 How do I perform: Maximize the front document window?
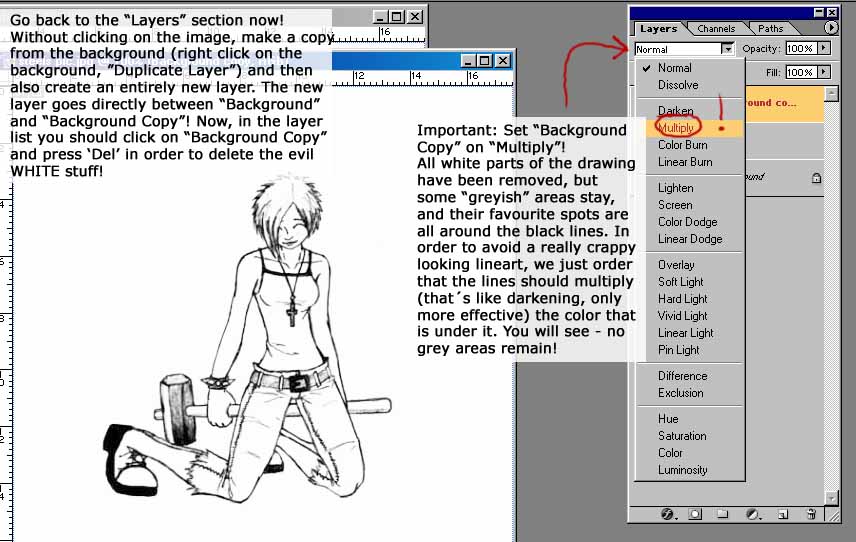point(484,61)
